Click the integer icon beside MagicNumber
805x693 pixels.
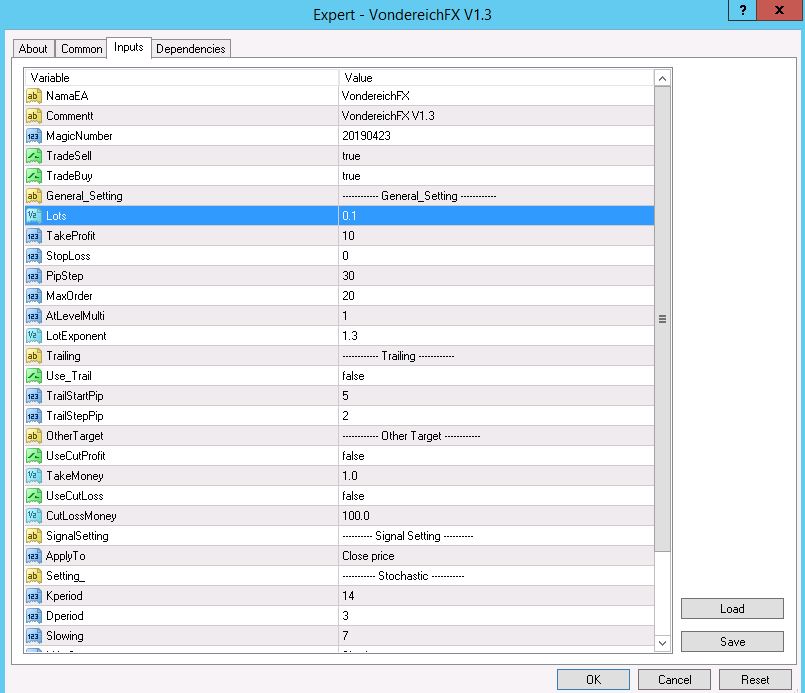(x=33, y=136)
